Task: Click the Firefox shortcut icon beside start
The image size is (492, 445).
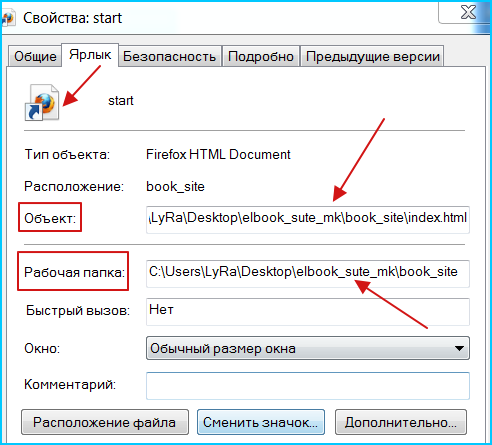Action: 42,102
